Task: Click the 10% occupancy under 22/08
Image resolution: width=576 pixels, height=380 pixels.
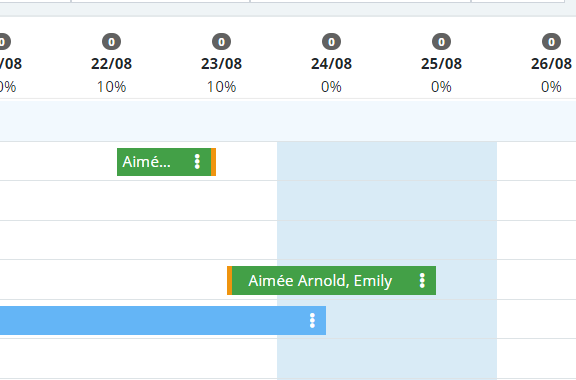Action: [111, 87]
